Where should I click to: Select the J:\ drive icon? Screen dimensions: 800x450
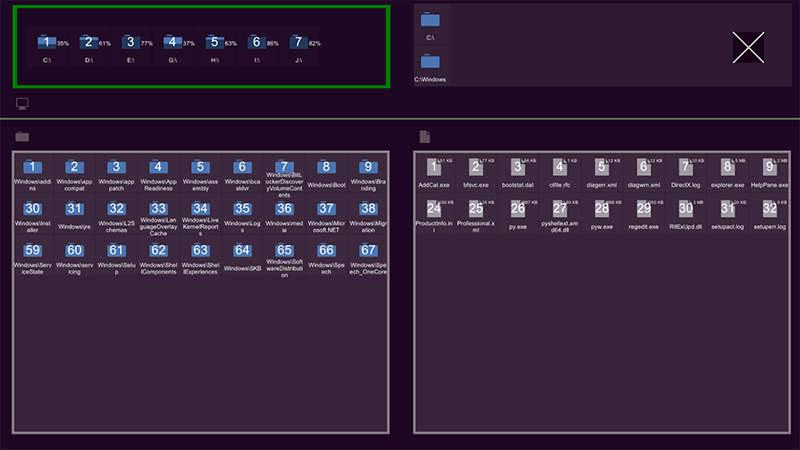297,43
